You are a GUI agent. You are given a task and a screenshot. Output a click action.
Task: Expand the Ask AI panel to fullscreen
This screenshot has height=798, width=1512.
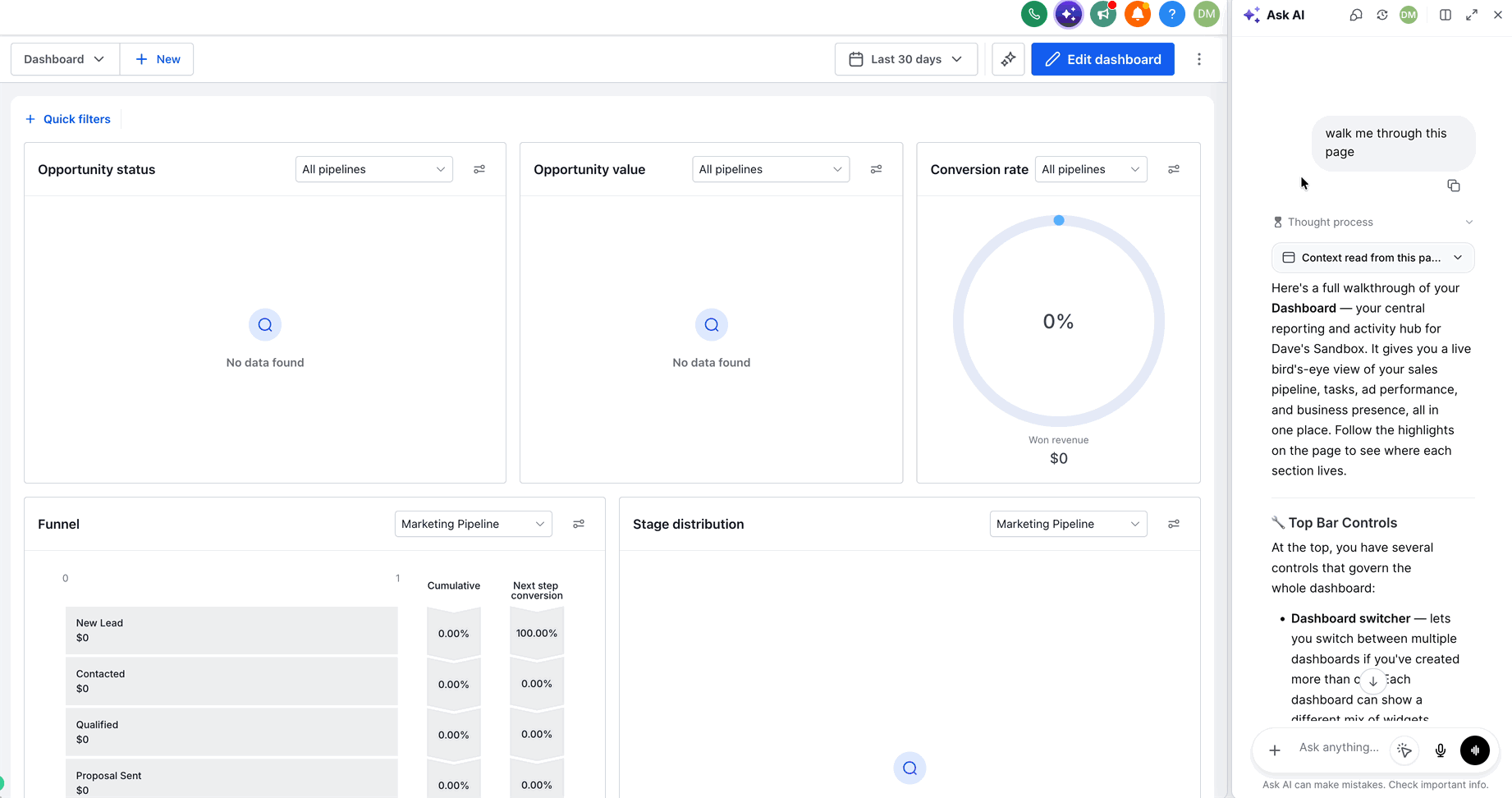[1472, 15]
